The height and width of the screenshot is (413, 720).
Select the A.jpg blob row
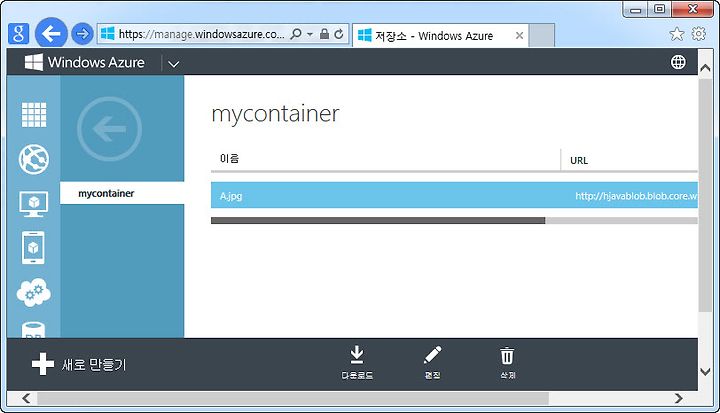[454, 196]
